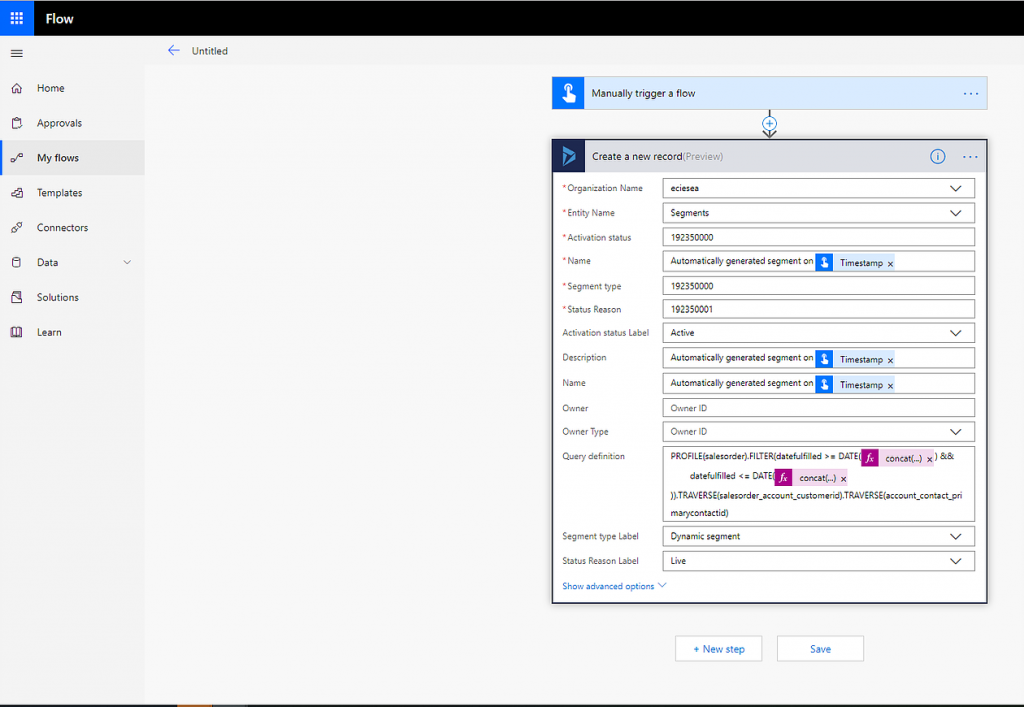Expand Show advanced options
This screenshot has width=1024, height=707.
coord(614,586)
